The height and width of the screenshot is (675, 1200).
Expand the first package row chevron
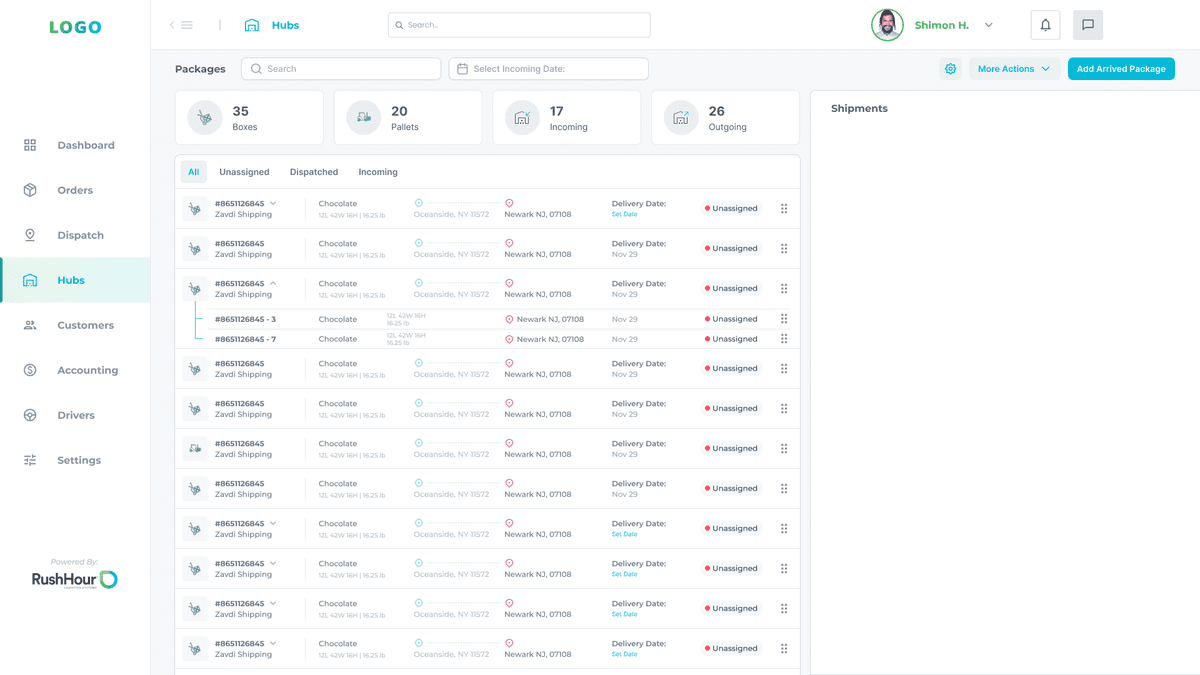tap(273, 203)
